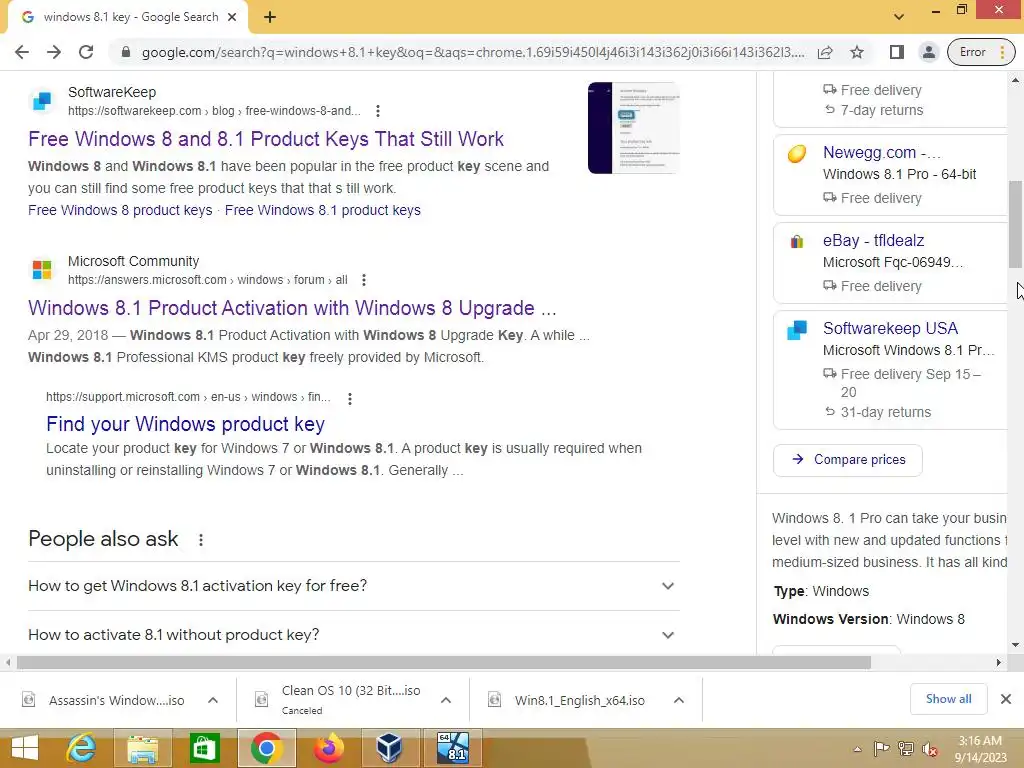1024x768 pixels.
Task: Select the windows 8.1 key Google Search tab
Action: (128, 18)
